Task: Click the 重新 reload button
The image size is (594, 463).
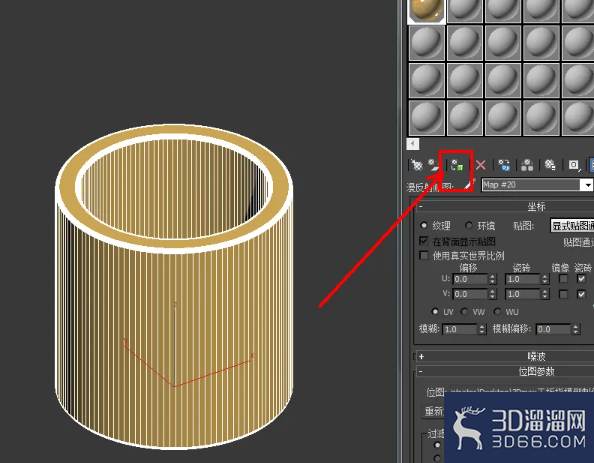Action: coord(433,411)
